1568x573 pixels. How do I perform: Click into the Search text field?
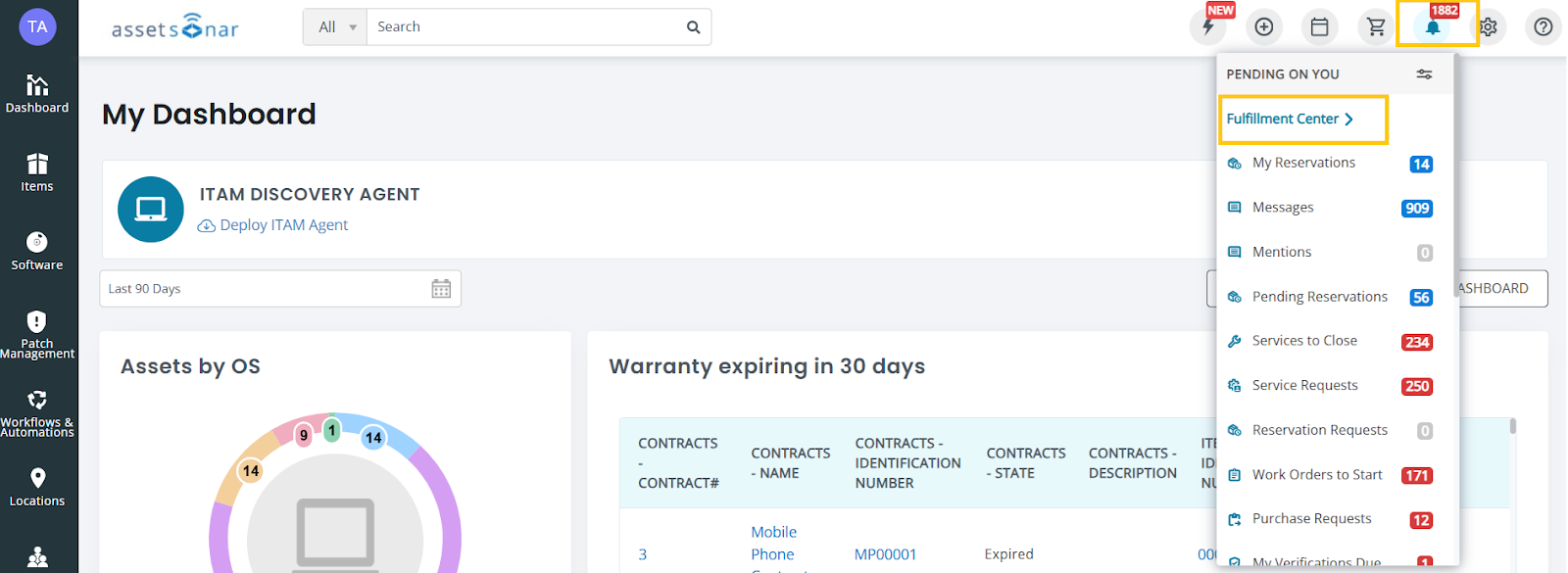[x=524, y=27]
